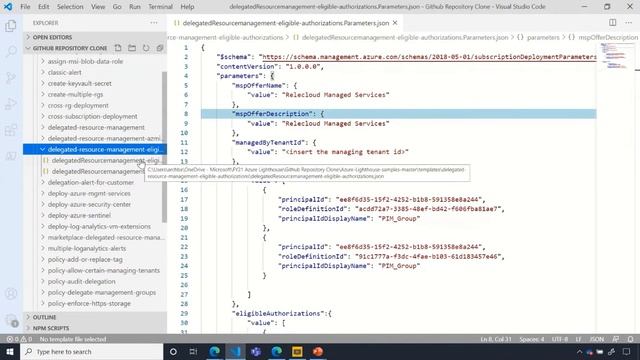This screenshot has height=360, width=640.
Task: Click 'parameters' breadcrumb segment
Action: pos(543,38)
